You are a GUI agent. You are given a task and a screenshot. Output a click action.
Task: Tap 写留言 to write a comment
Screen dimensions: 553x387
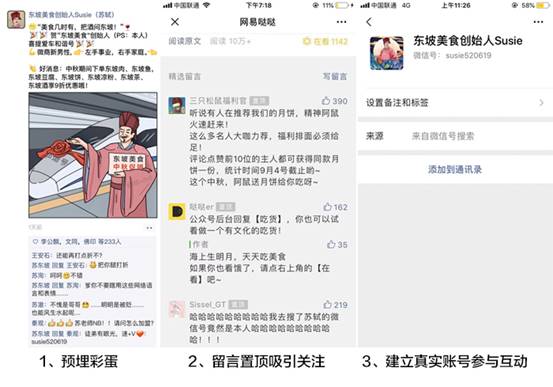335,76
